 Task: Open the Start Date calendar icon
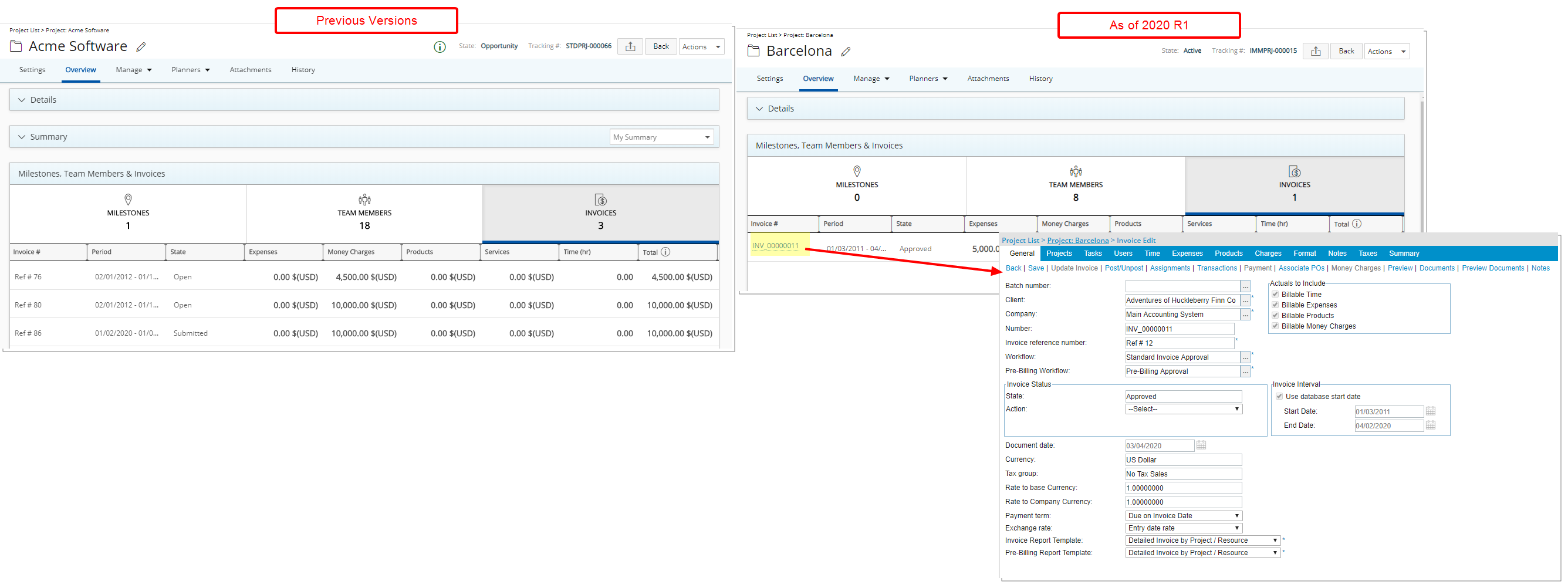coord(1431,411)
